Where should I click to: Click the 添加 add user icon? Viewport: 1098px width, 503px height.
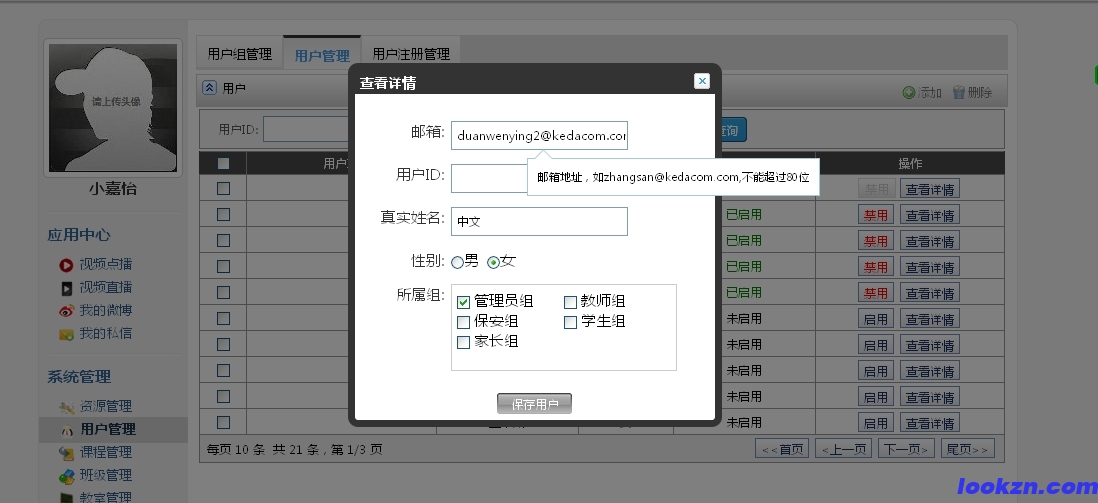(909, 92)
